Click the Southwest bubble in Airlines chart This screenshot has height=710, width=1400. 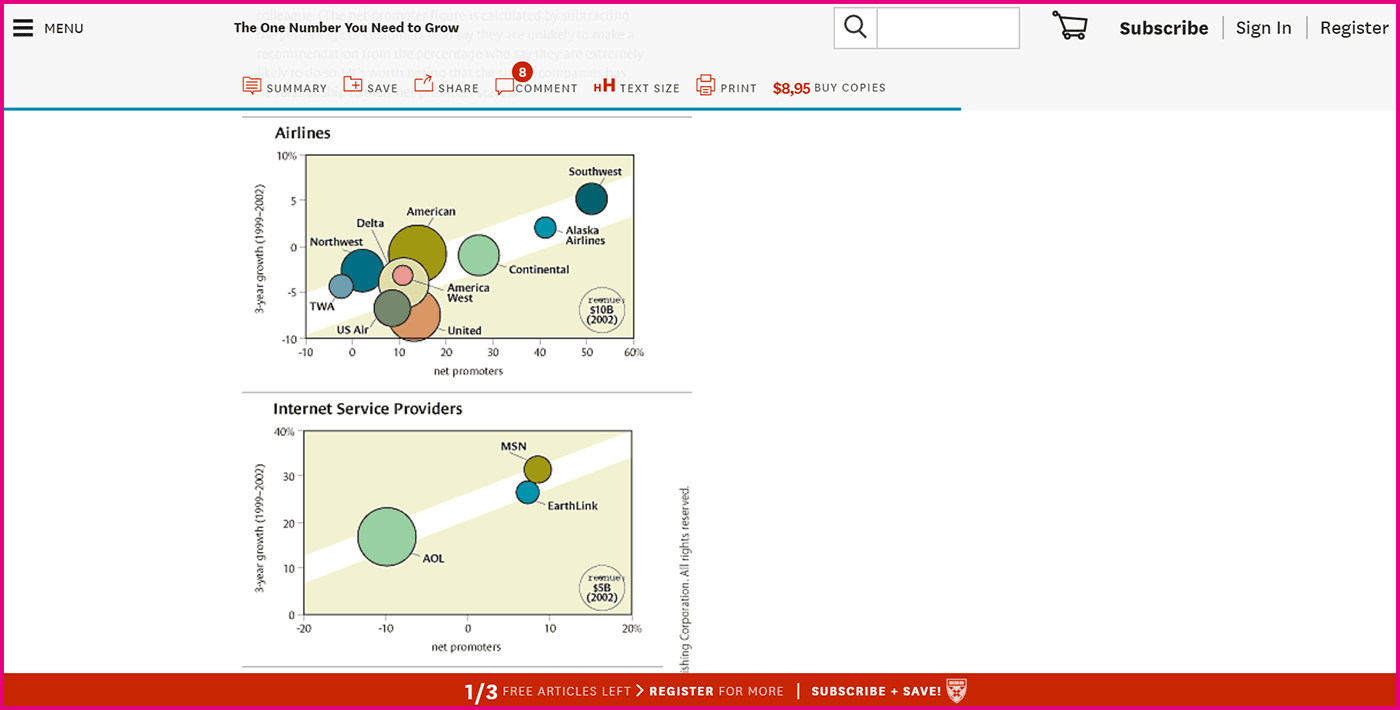591,198
